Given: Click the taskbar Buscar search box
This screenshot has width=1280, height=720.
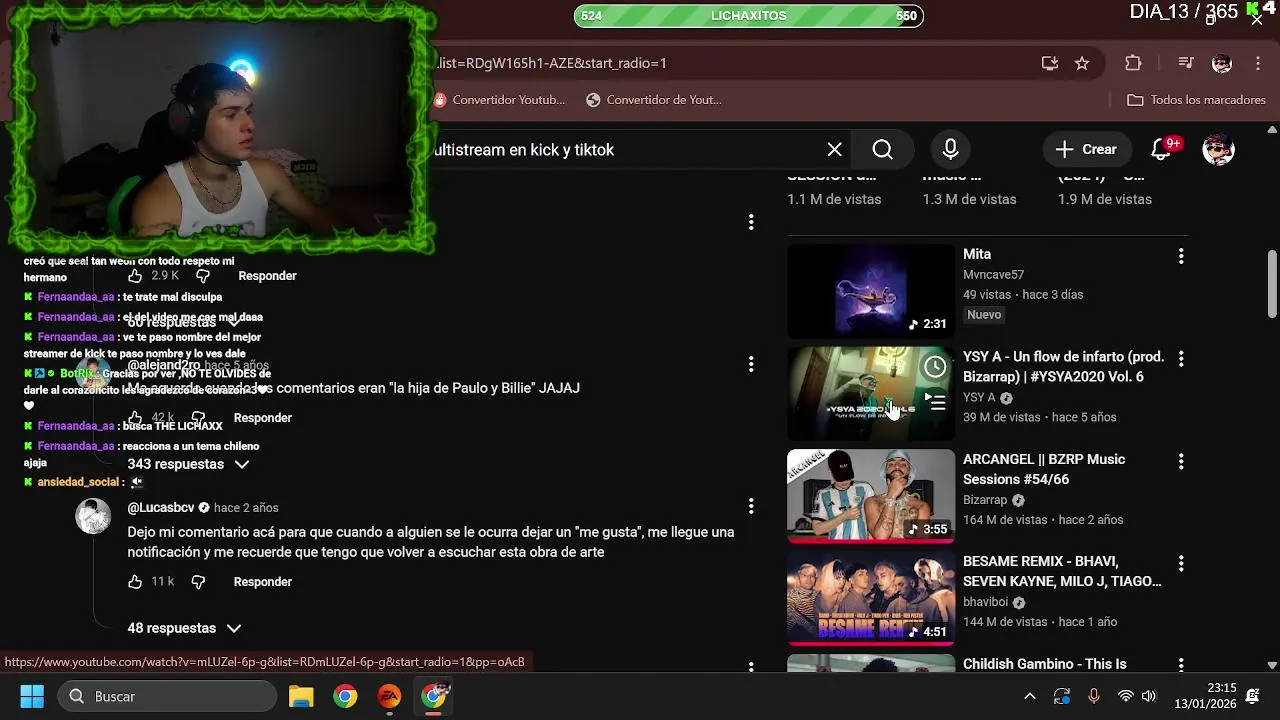Looking at the screenshot, I should [166, 696].
